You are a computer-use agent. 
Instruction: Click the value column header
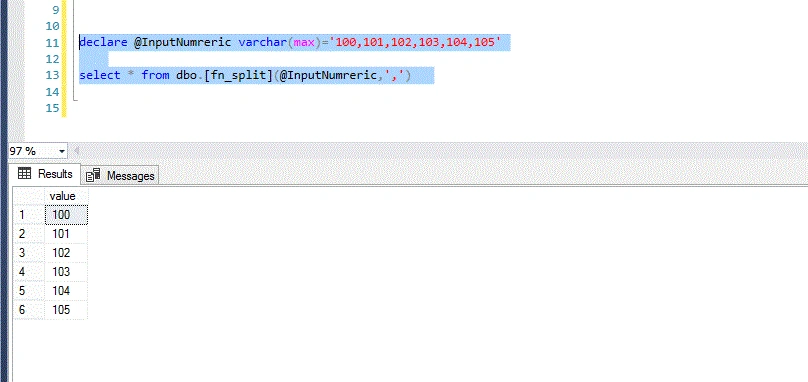66,196
